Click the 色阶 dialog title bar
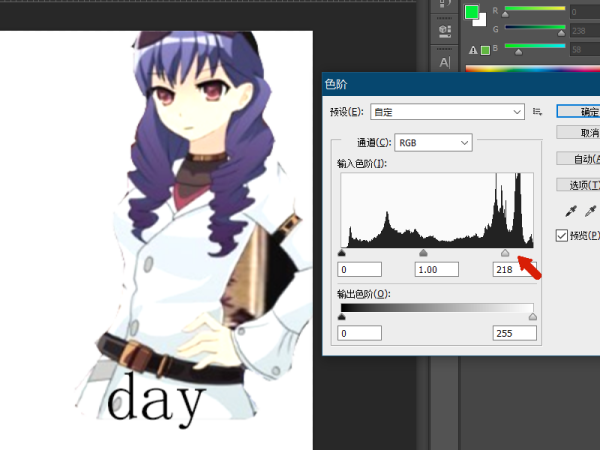600x450 pixels. click(x=461, y=84)
